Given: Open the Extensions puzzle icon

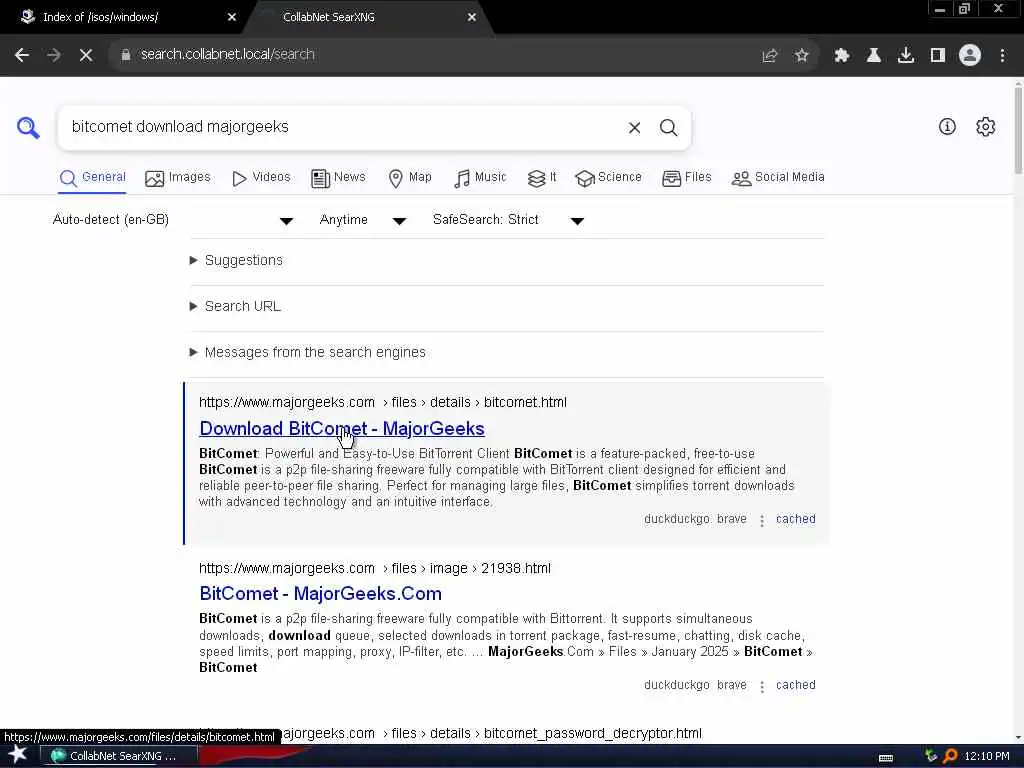Looking at the screenshot, I should (x=842, y=56).
